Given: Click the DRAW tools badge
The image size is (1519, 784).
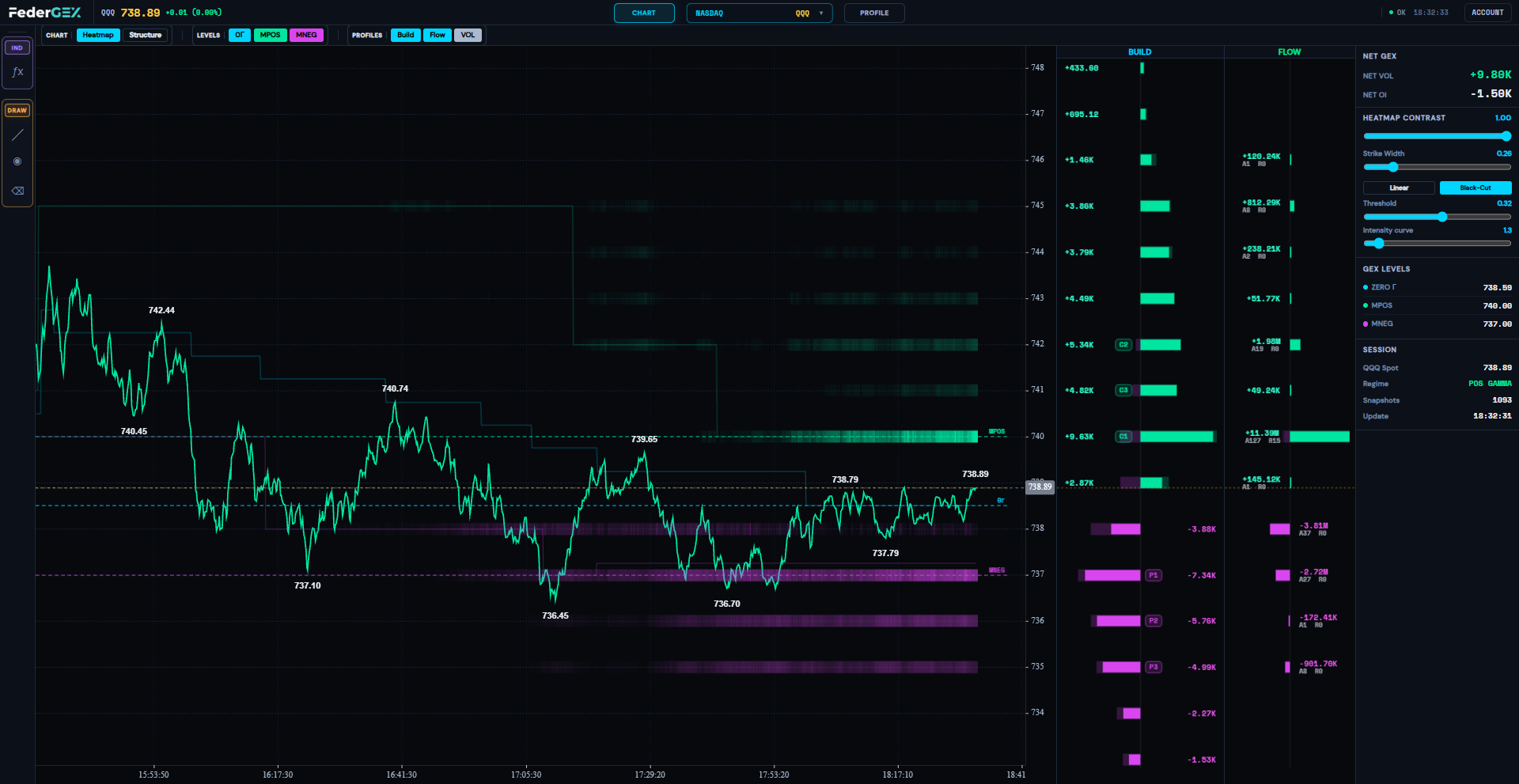Looking at the screenshot, I should (17, 110).
